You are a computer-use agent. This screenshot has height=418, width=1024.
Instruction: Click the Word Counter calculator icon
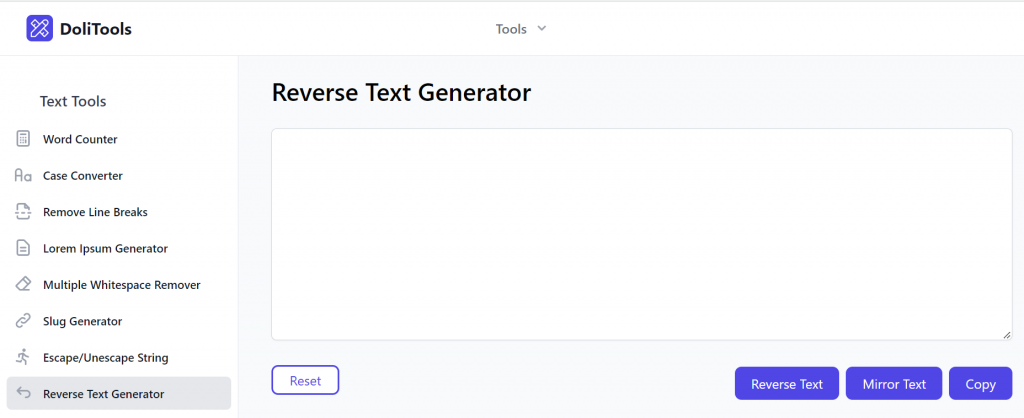point(23,139)
